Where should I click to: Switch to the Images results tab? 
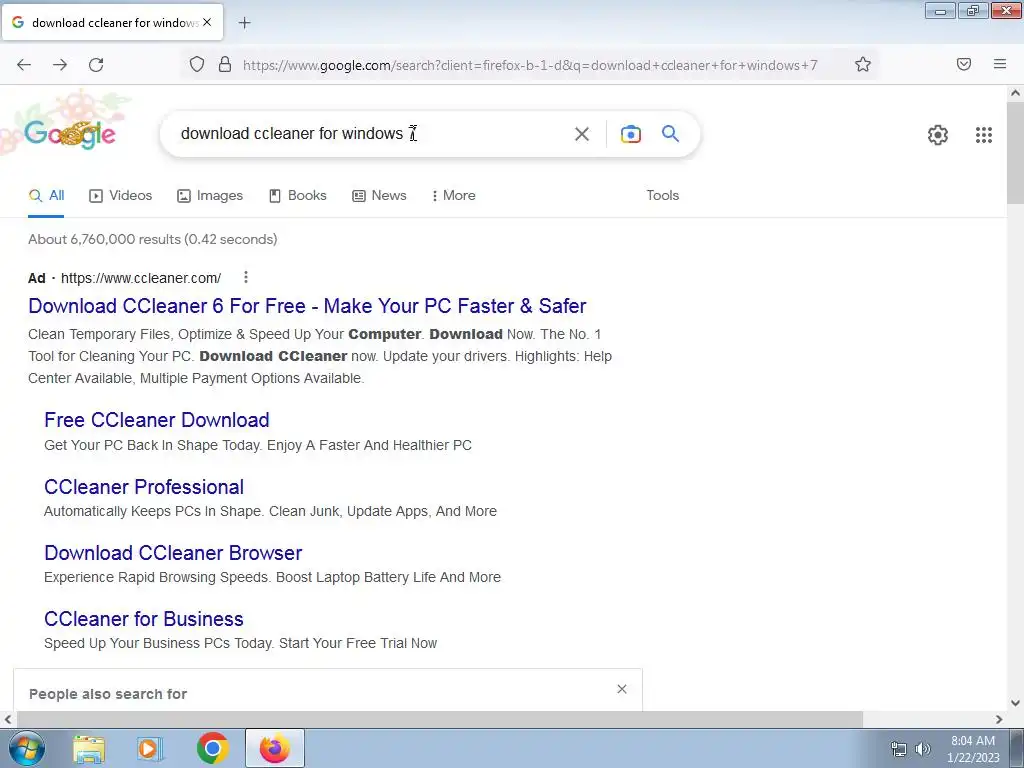(210, 195)
